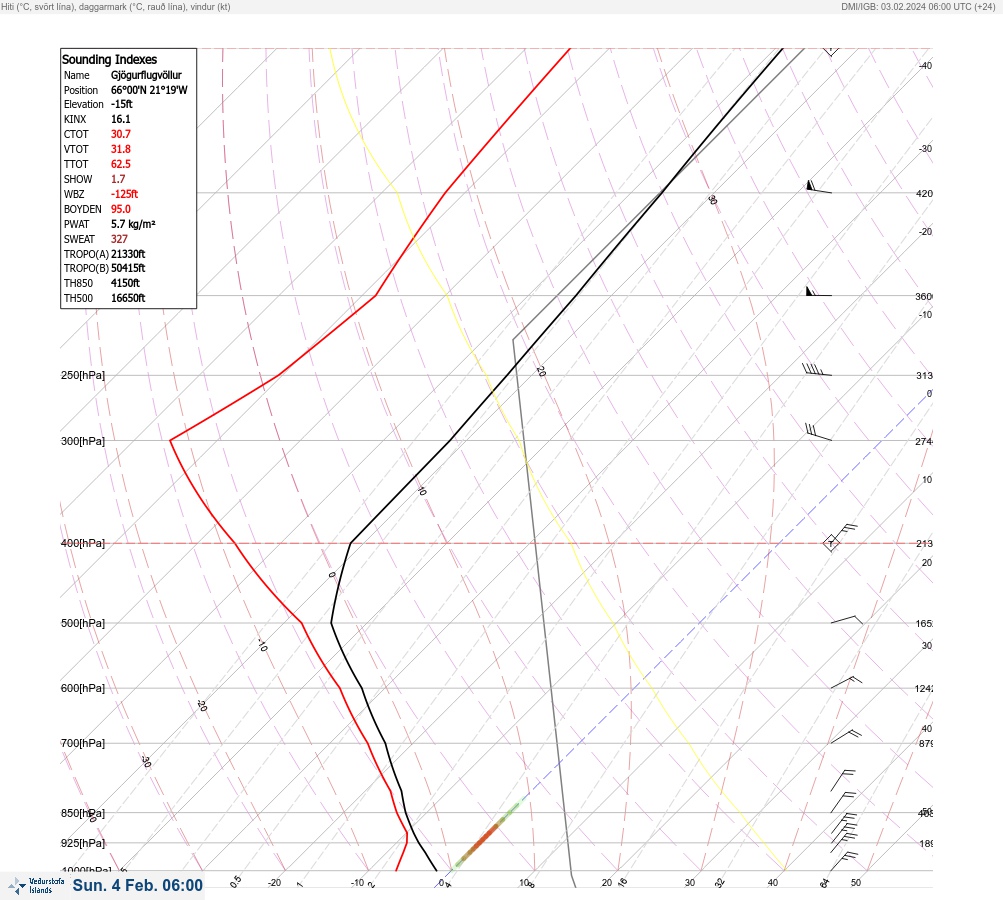Click the WBZ value -125ft
The image size is (1003, 900).
coord(124,194)
